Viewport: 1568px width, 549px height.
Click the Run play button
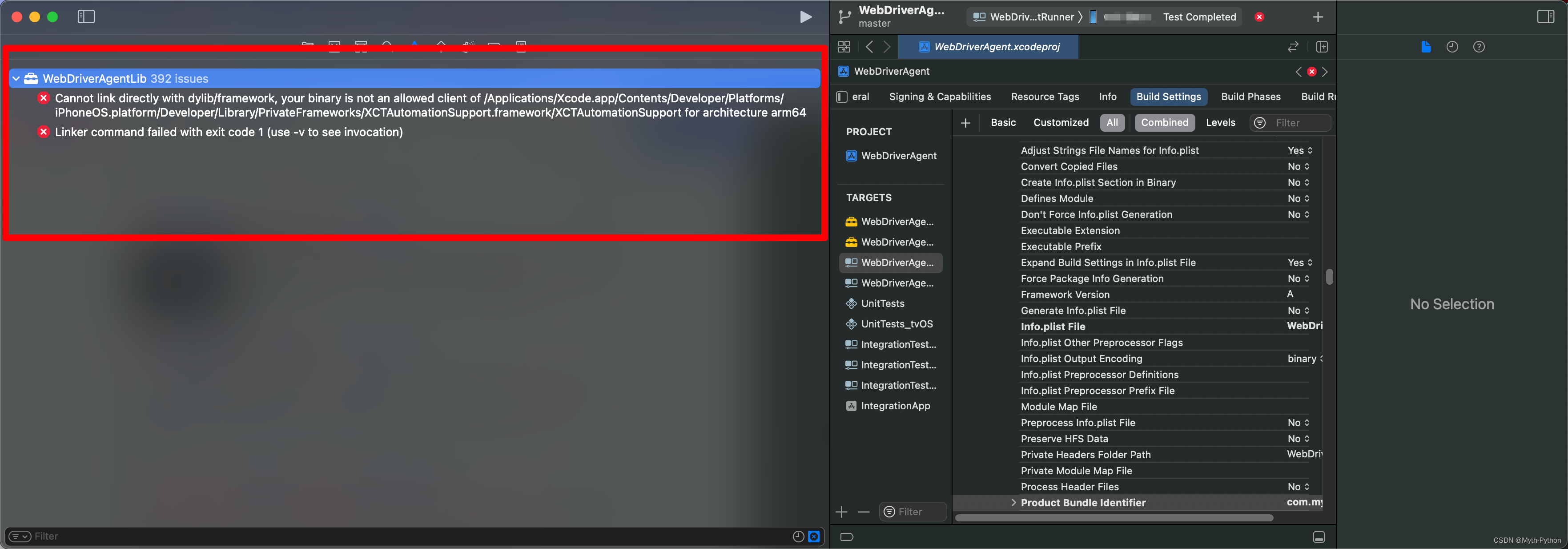tap(805, 17)
